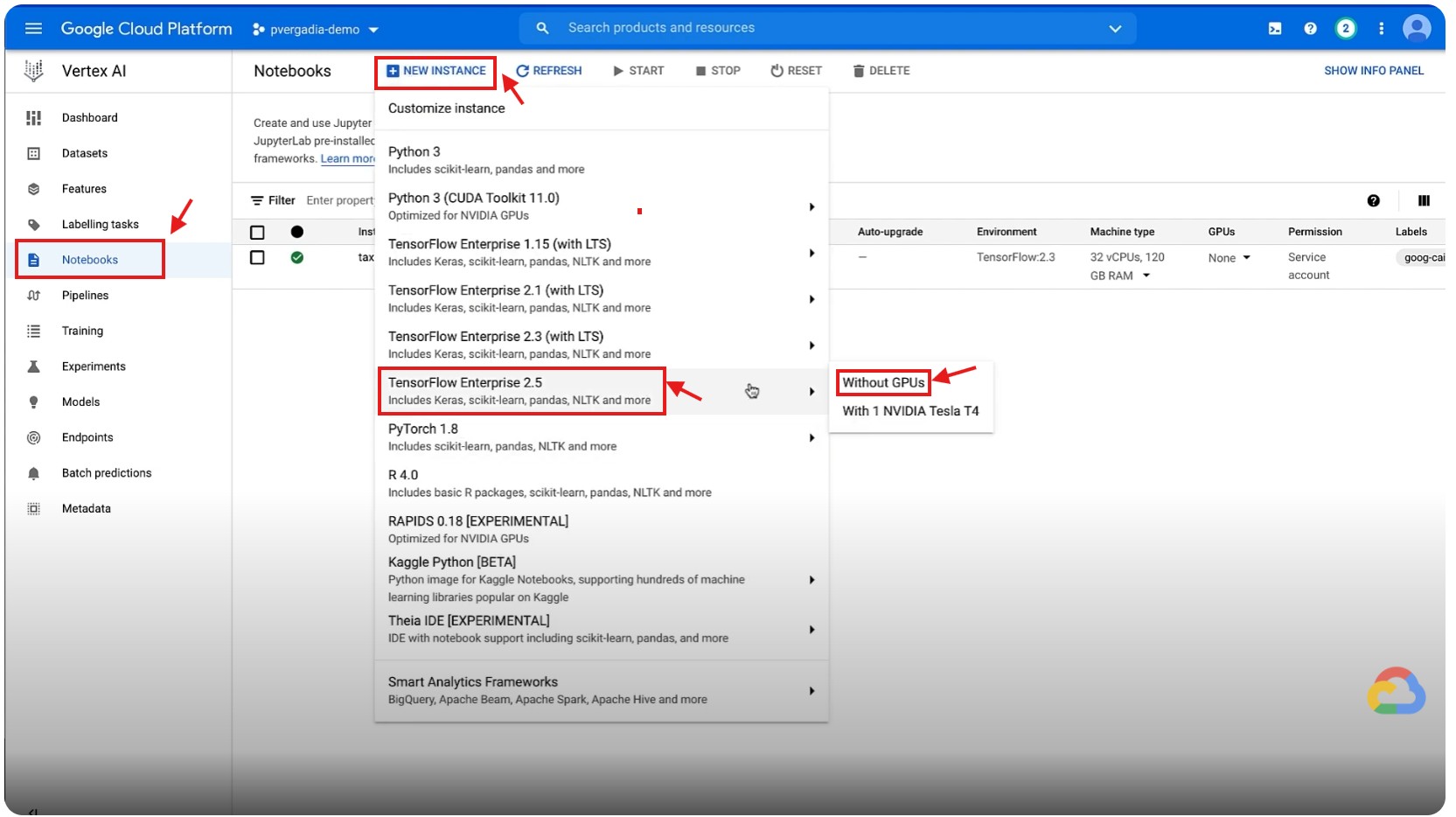Tick the select-all instances checkbox

tap(257, 233)
